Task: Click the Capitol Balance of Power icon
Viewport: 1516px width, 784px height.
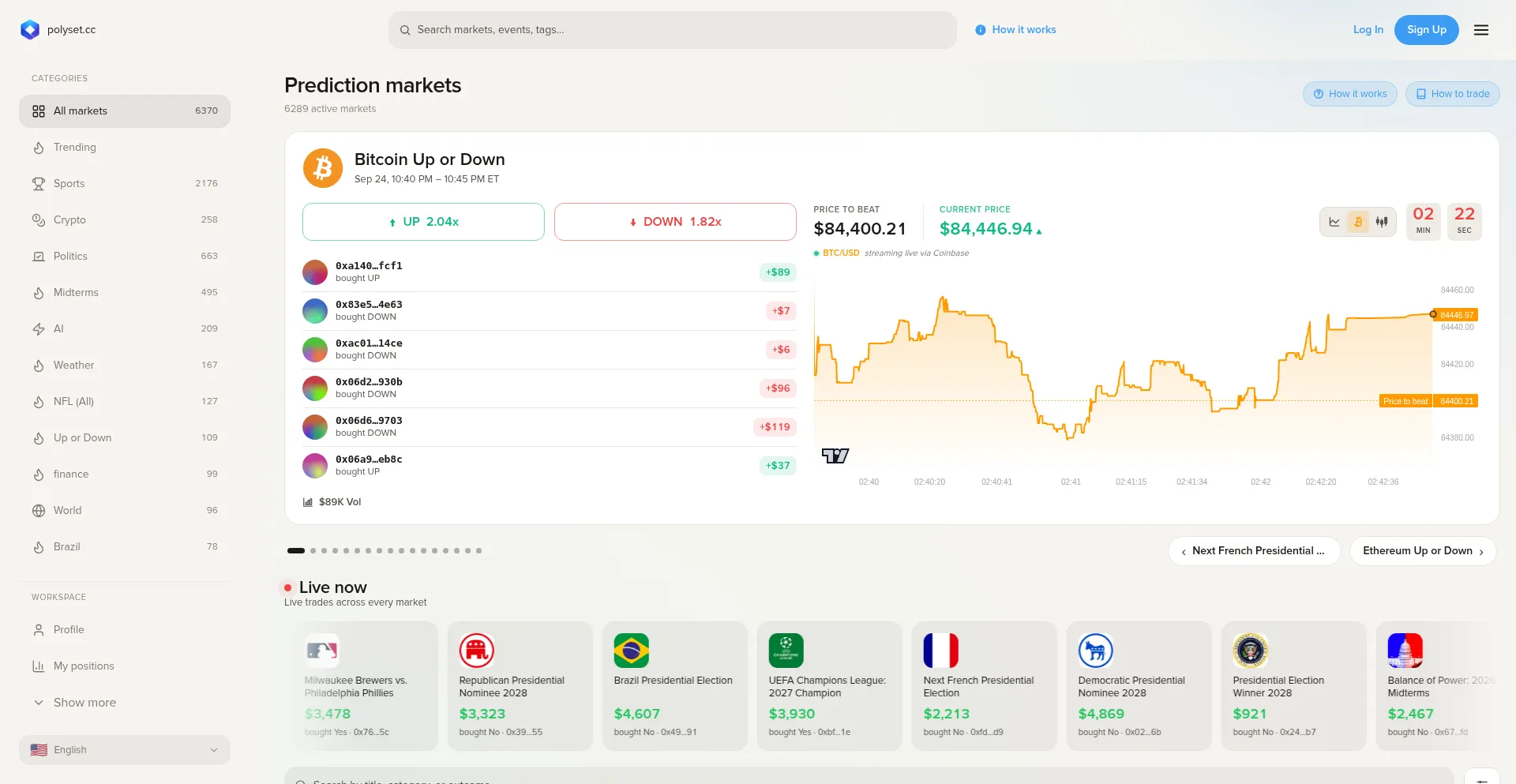Action: point(1405,651)
